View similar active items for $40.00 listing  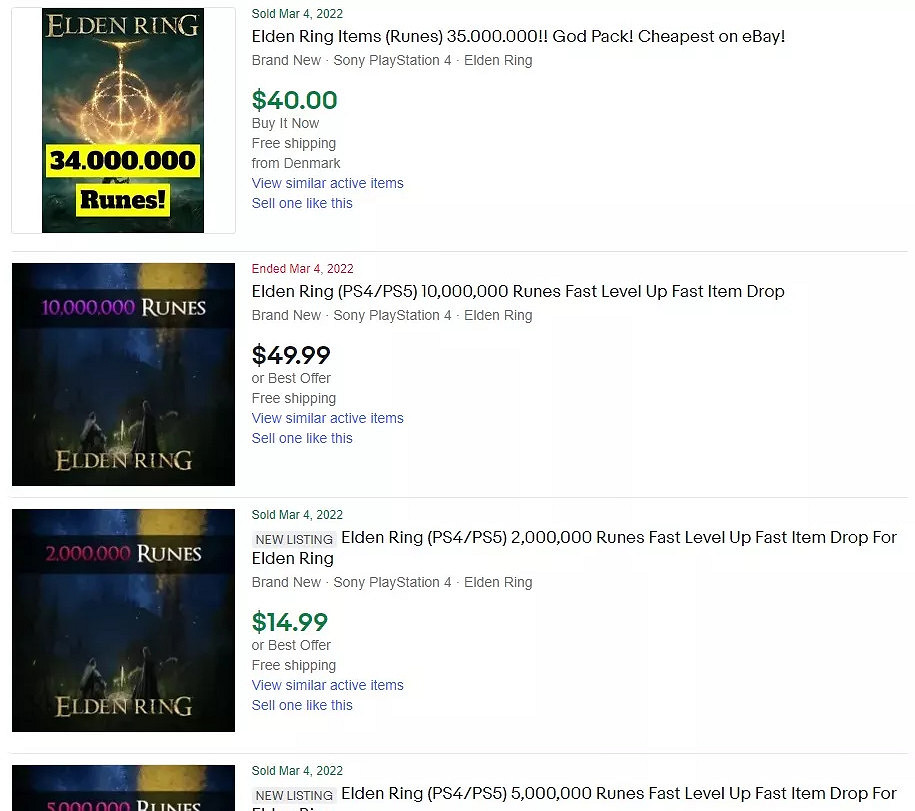327,183
